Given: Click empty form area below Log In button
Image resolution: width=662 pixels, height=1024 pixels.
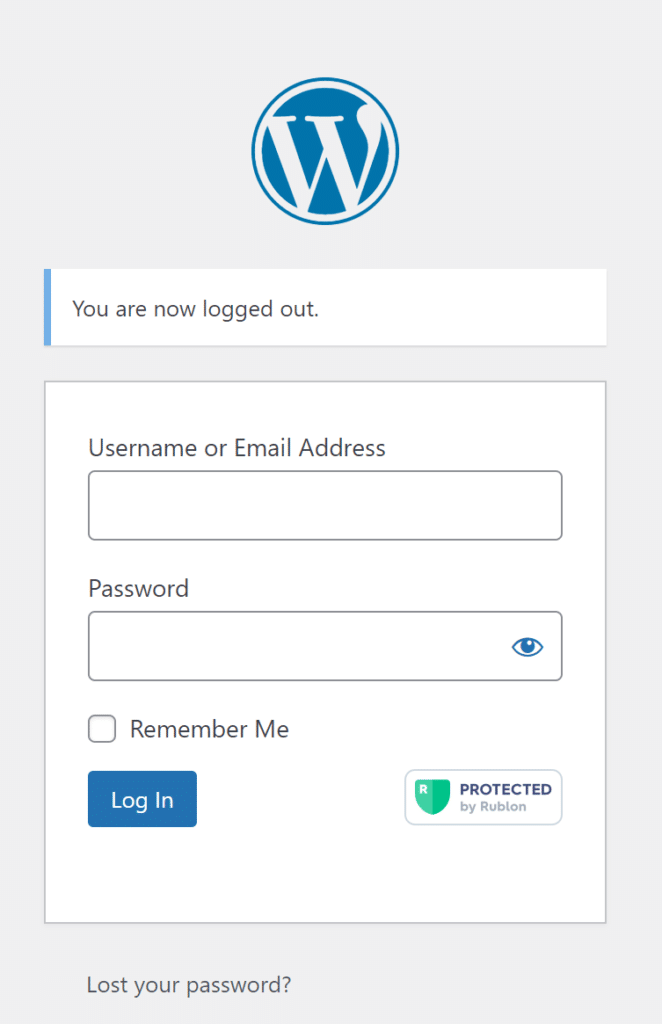Looking at the screenshot, I should 325,875.
